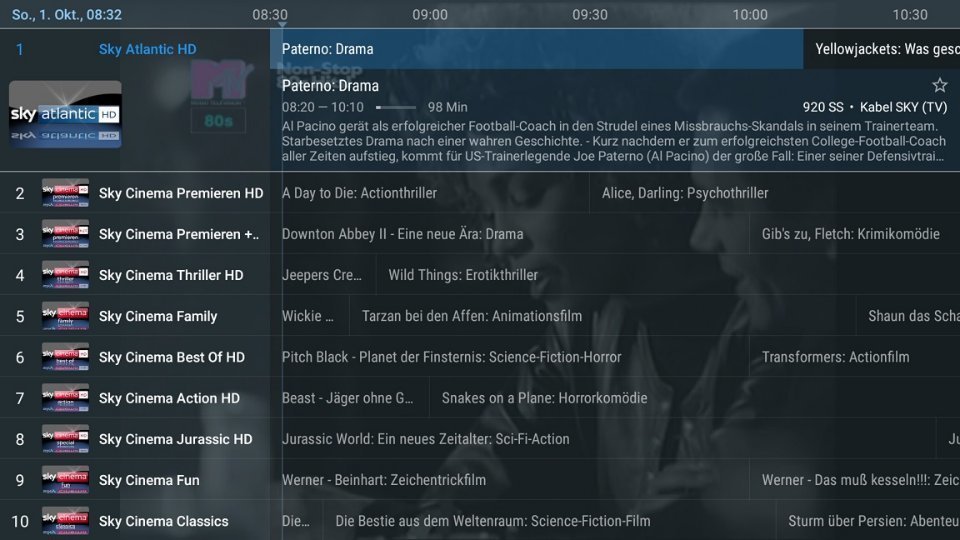Jump to 09:30 on the timeline
This screenshot has width=960, height=540.
590,14
